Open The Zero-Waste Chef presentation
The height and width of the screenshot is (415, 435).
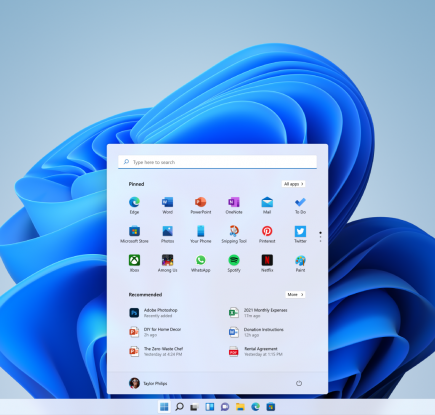point(156,351)
